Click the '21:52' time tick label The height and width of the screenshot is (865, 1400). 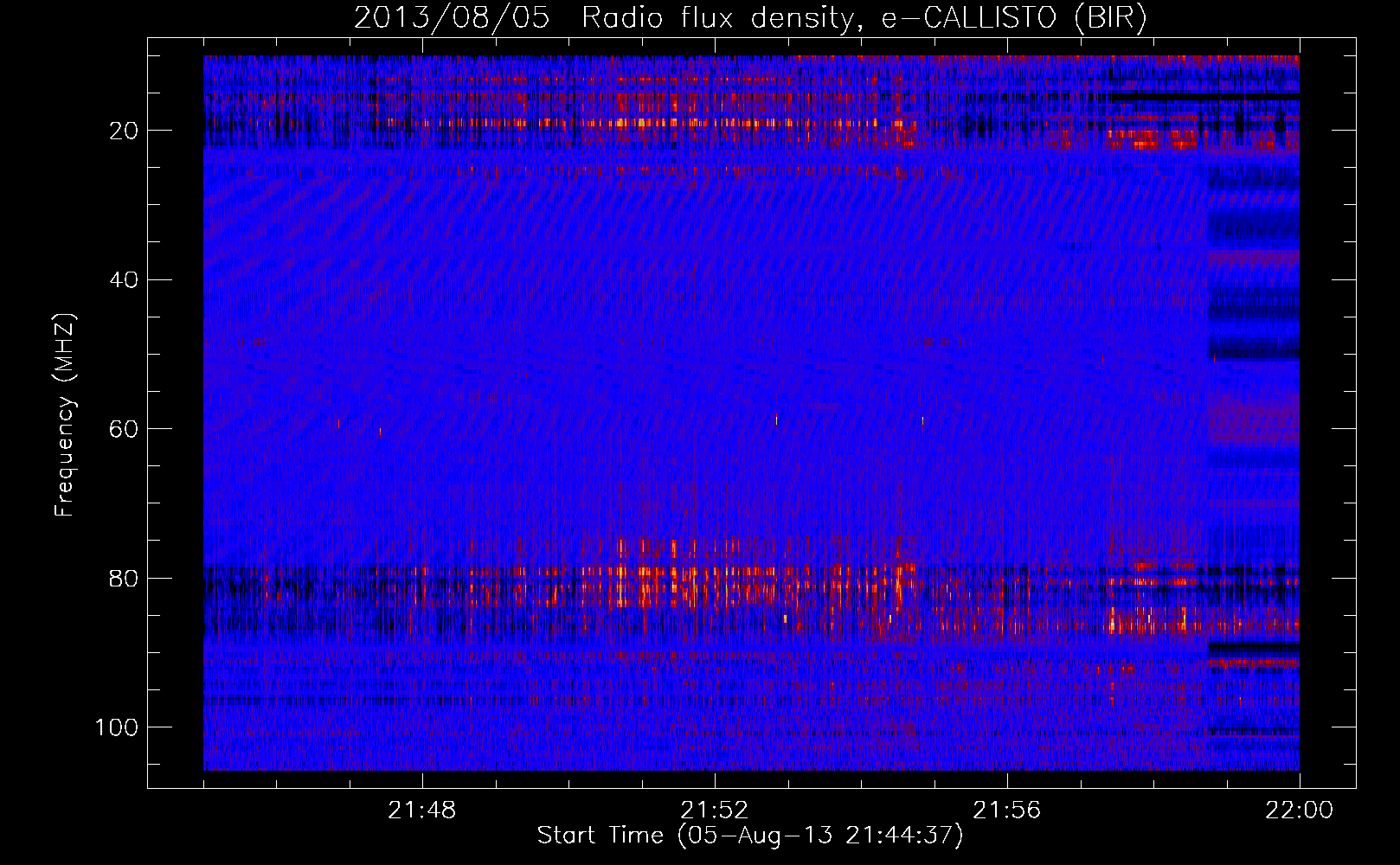coord(715,811)
